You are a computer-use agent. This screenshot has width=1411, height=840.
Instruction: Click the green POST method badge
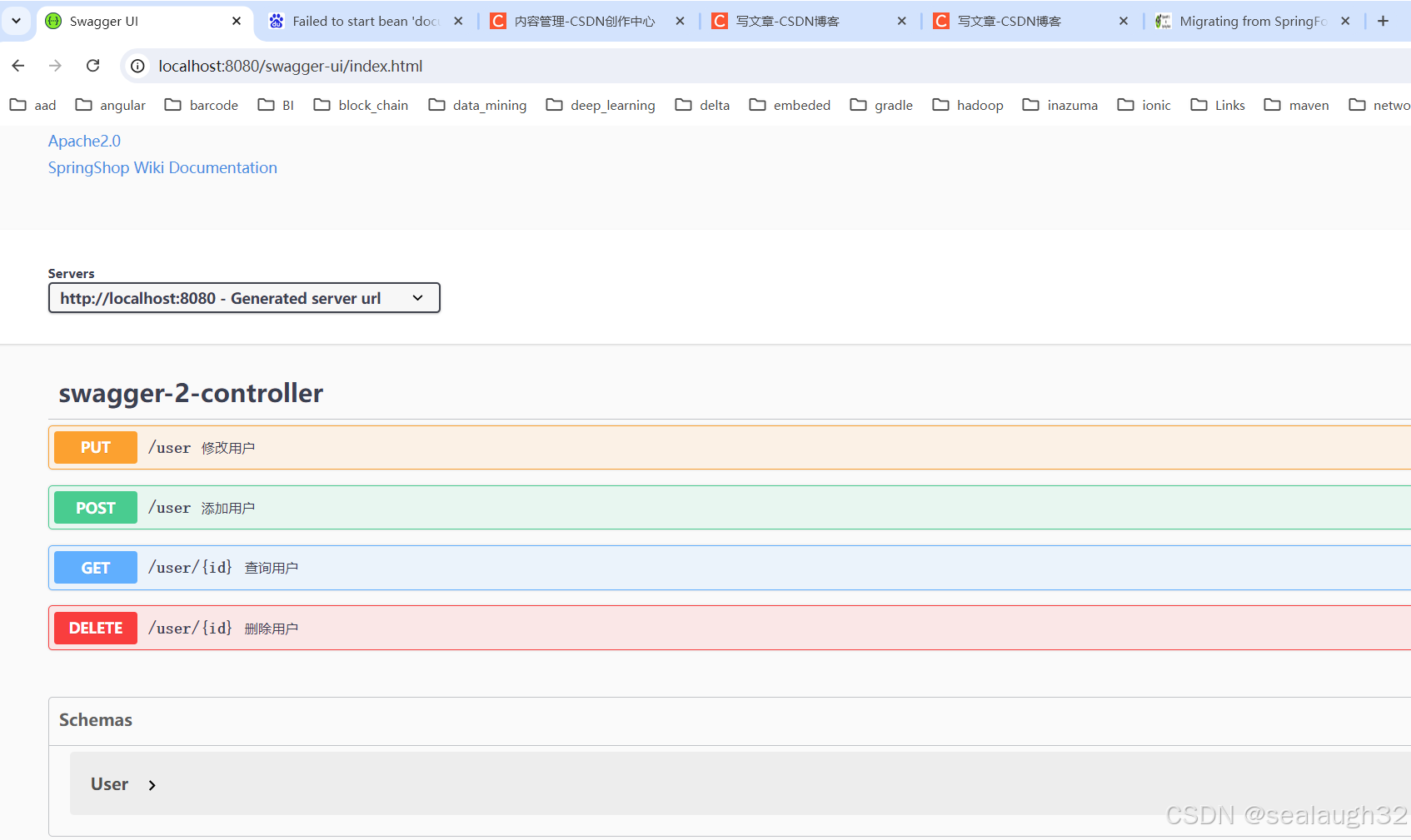click(96, 508)
